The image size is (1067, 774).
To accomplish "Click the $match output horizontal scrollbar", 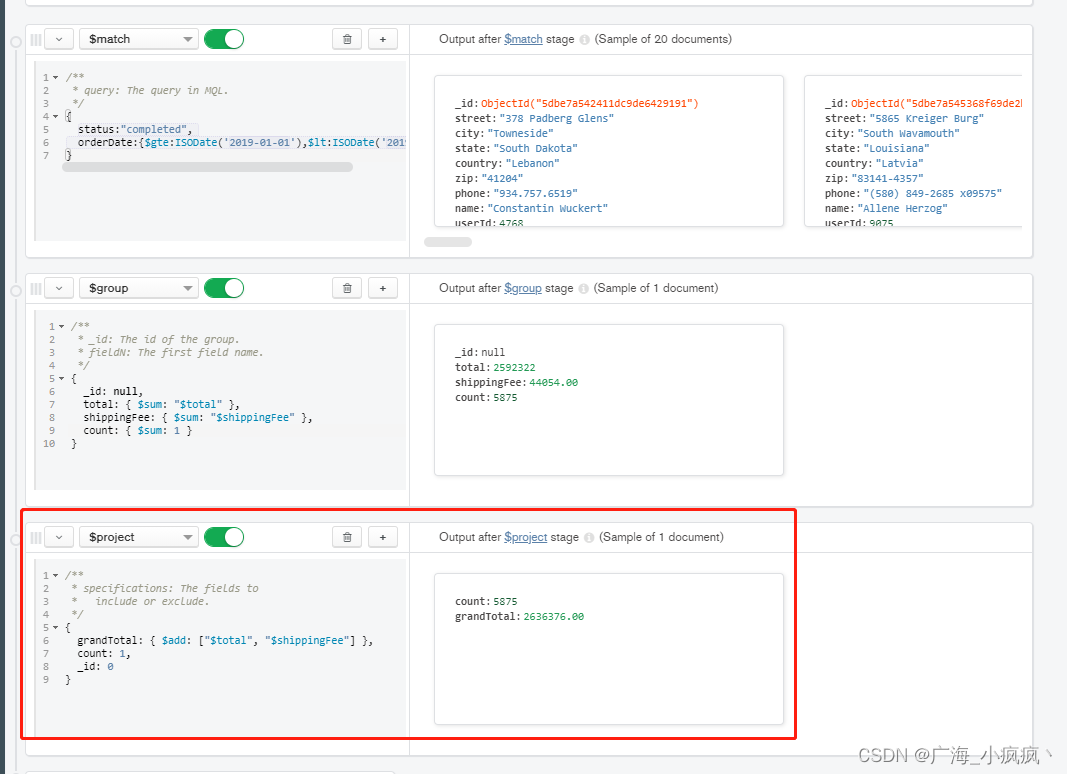I will [448, 242].
